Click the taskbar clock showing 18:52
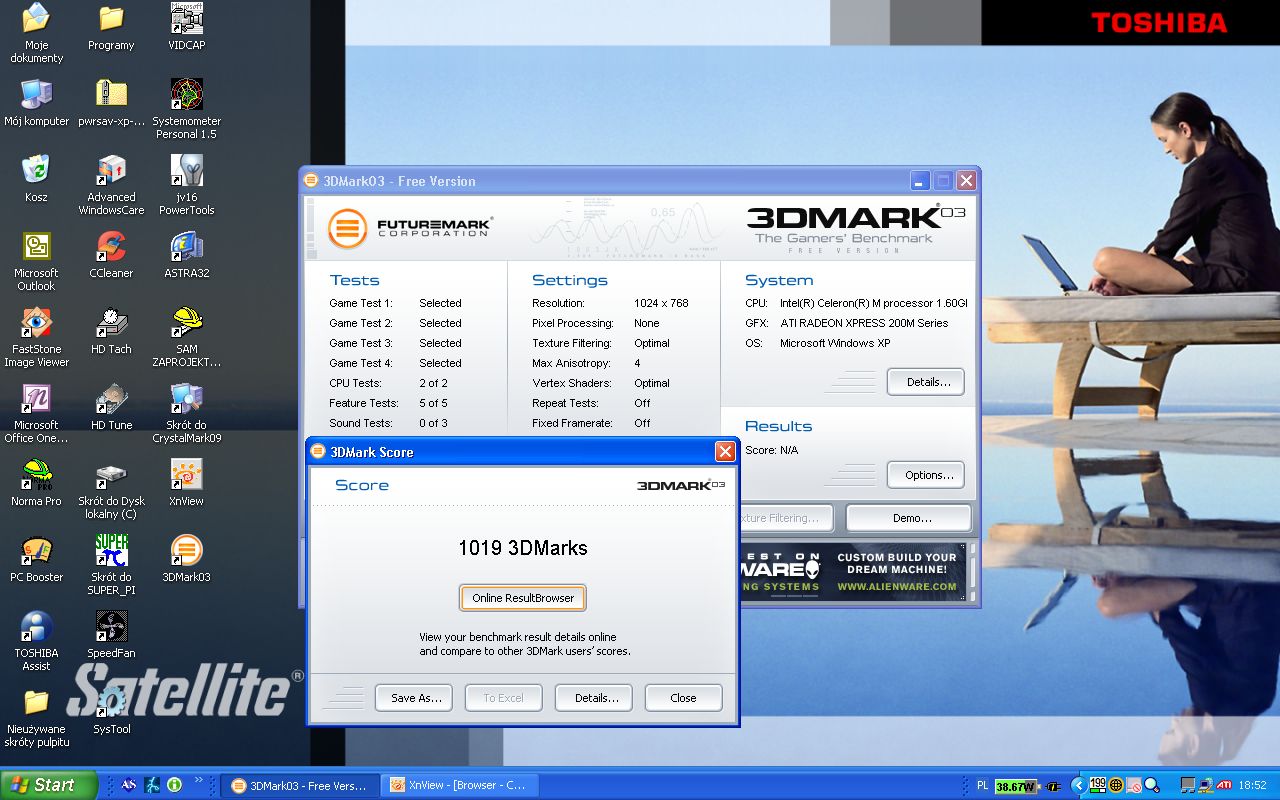Screen dimensions: 1280x800 (1252, 786)
